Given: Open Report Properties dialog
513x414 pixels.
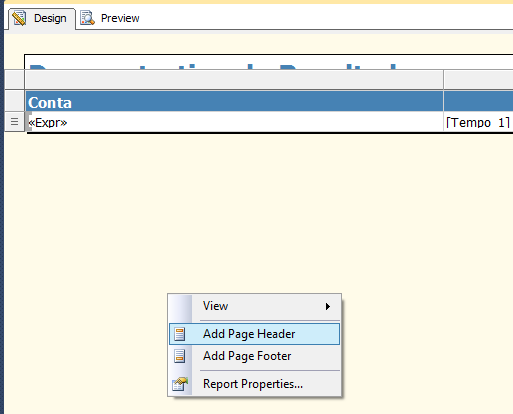Looking at the screenshot, I should pyautogui.click(x=254, y=384).
